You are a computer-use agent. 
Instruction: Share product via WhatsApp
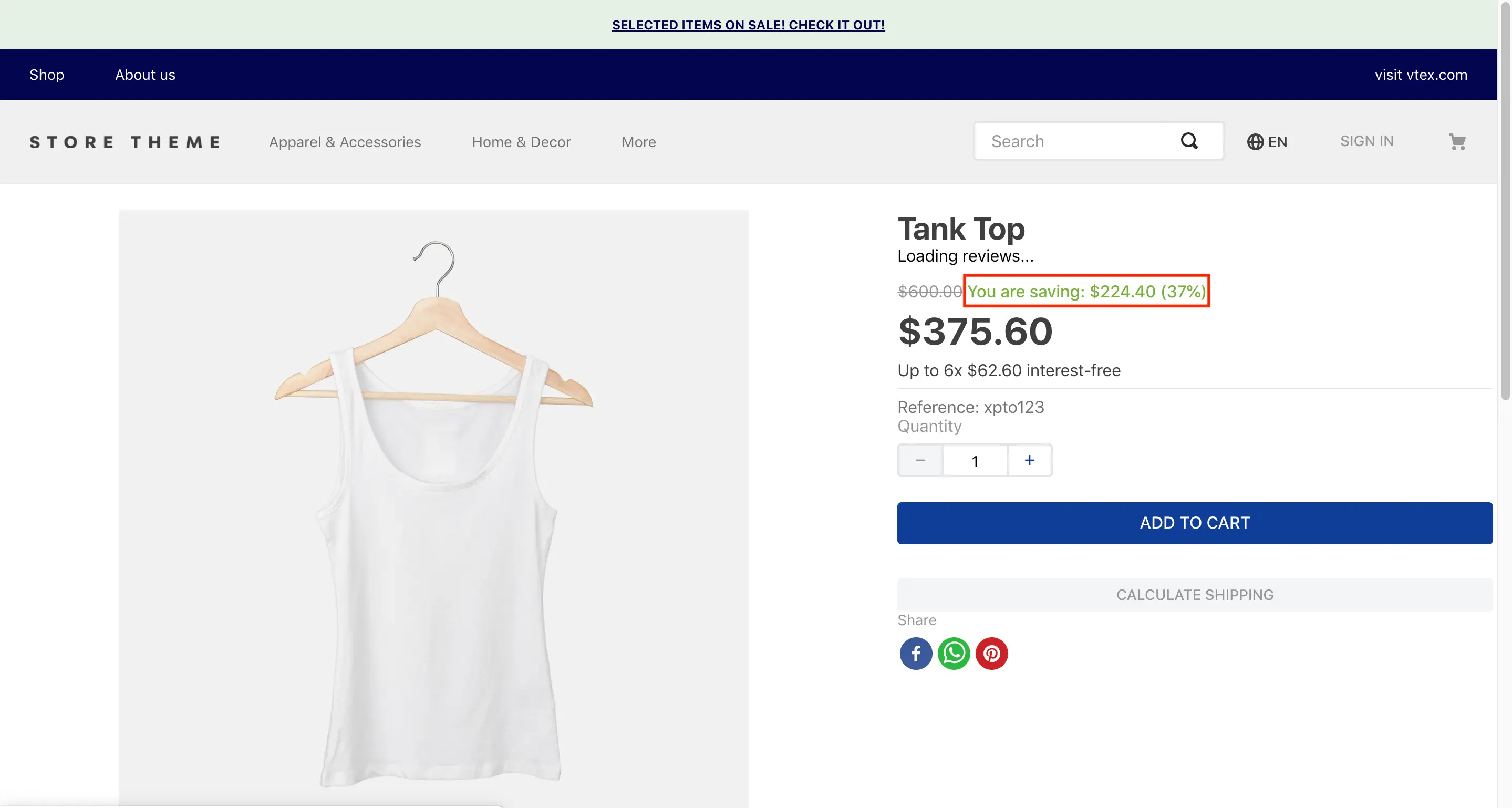click(954, 653)
